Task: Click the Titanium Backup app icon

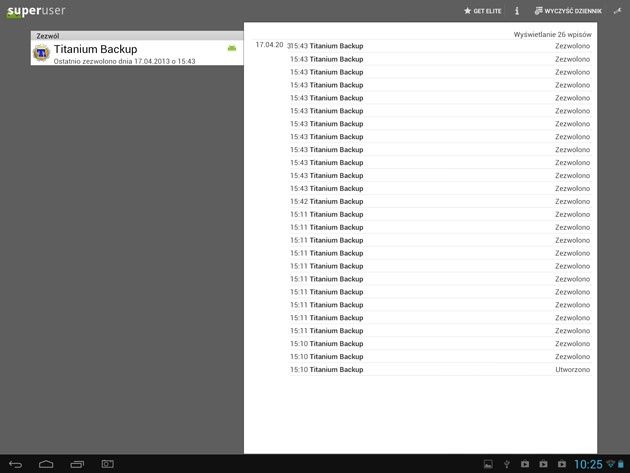Action: [x=41, y=53]
